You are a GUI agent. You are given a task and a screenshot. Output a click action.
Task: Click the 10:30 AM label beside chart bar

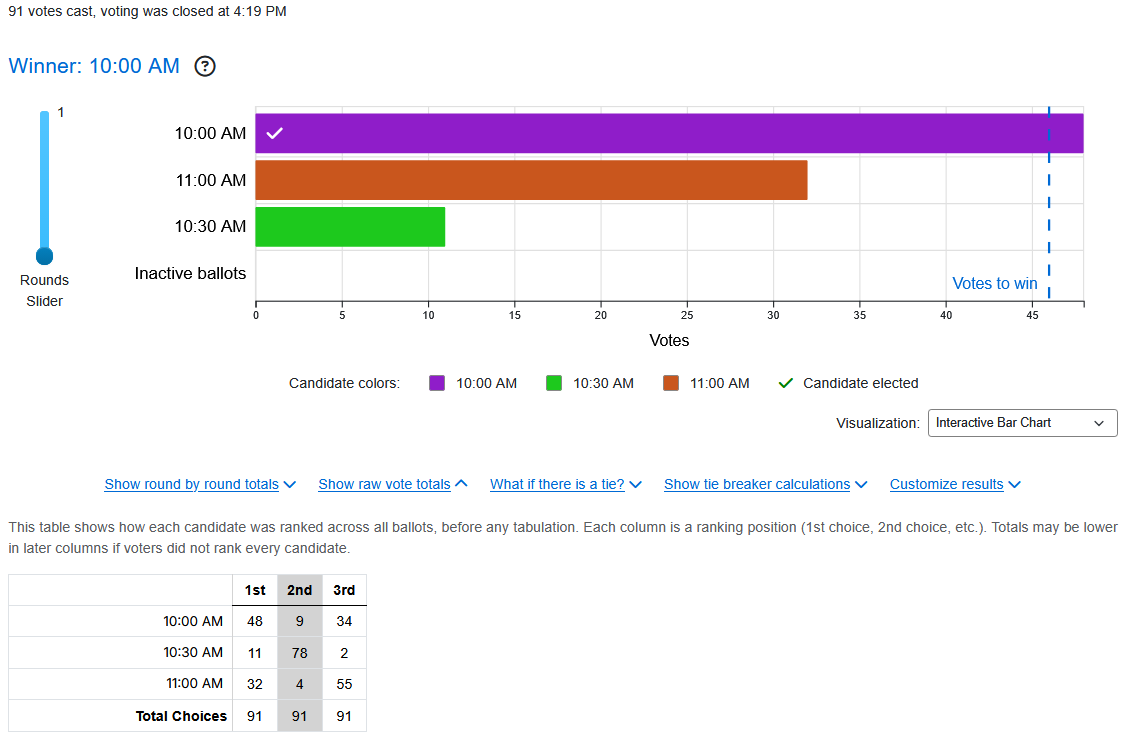(210, 227)
